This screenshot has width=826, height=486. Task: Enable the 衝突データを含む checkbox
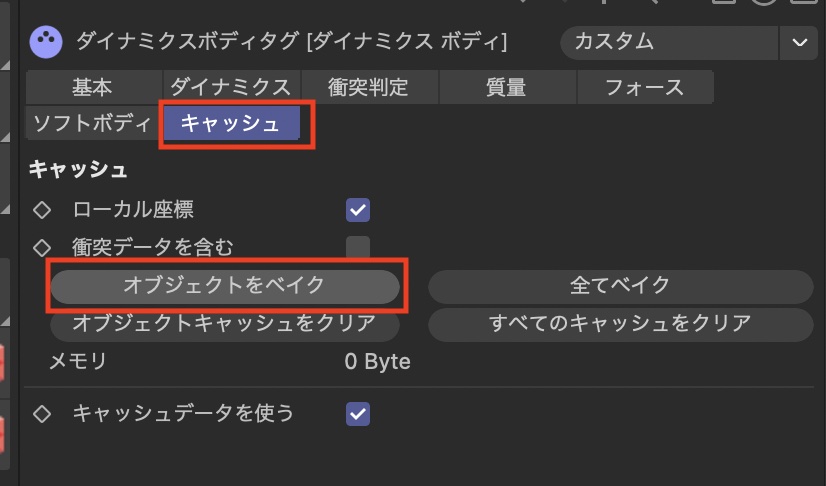click(358, 246)
